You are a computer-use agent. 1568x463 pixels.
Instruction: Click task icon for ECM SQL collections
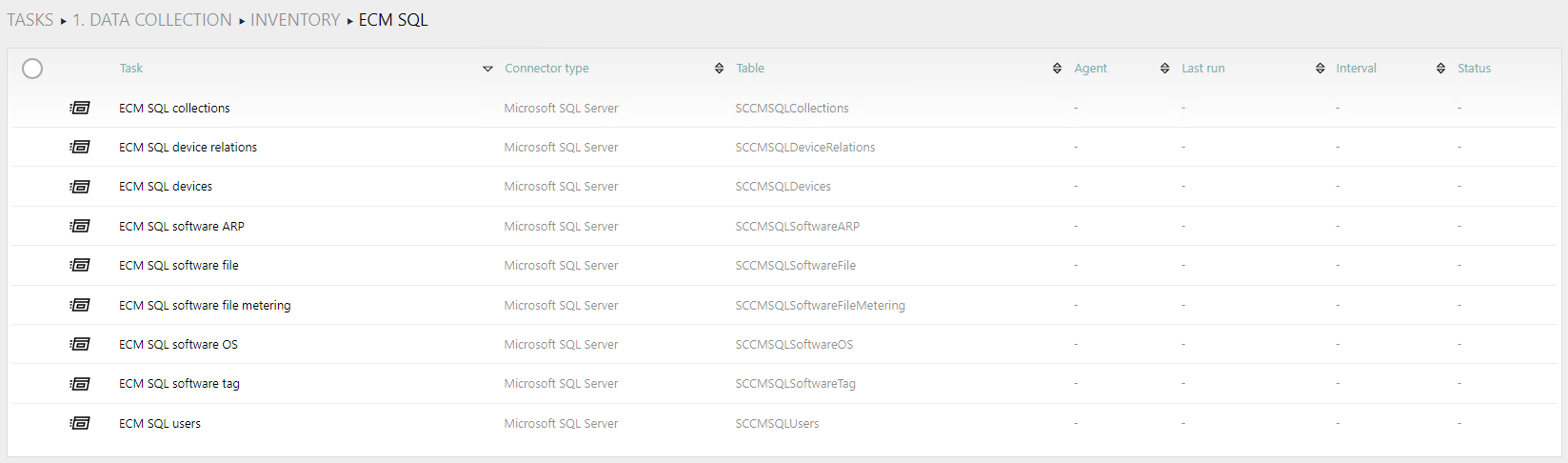tap(80, 109)
